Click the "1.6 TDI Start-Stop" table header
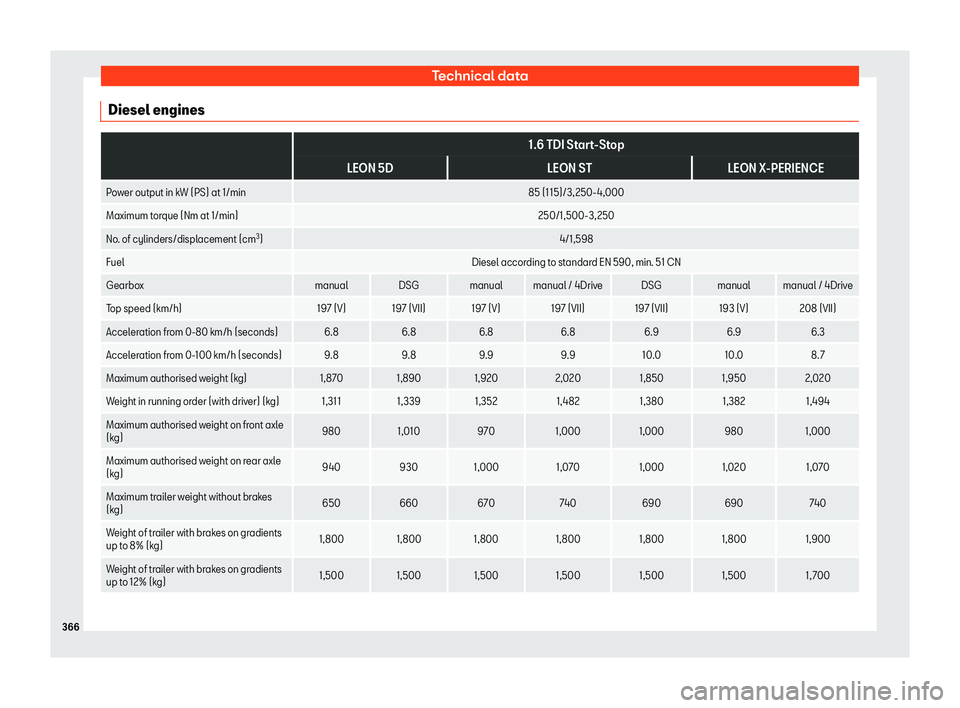 (x=576, y=145)
